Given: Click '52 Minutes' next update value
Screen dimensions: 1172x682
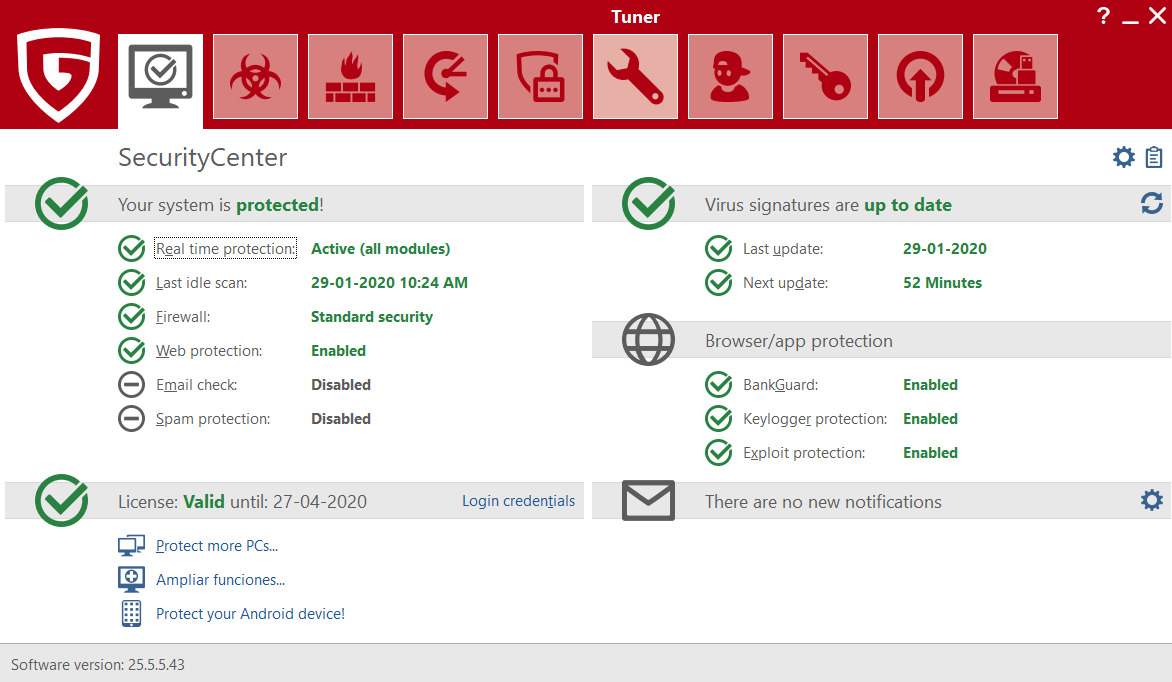Looking at the screenshot, I should [943, 283].
